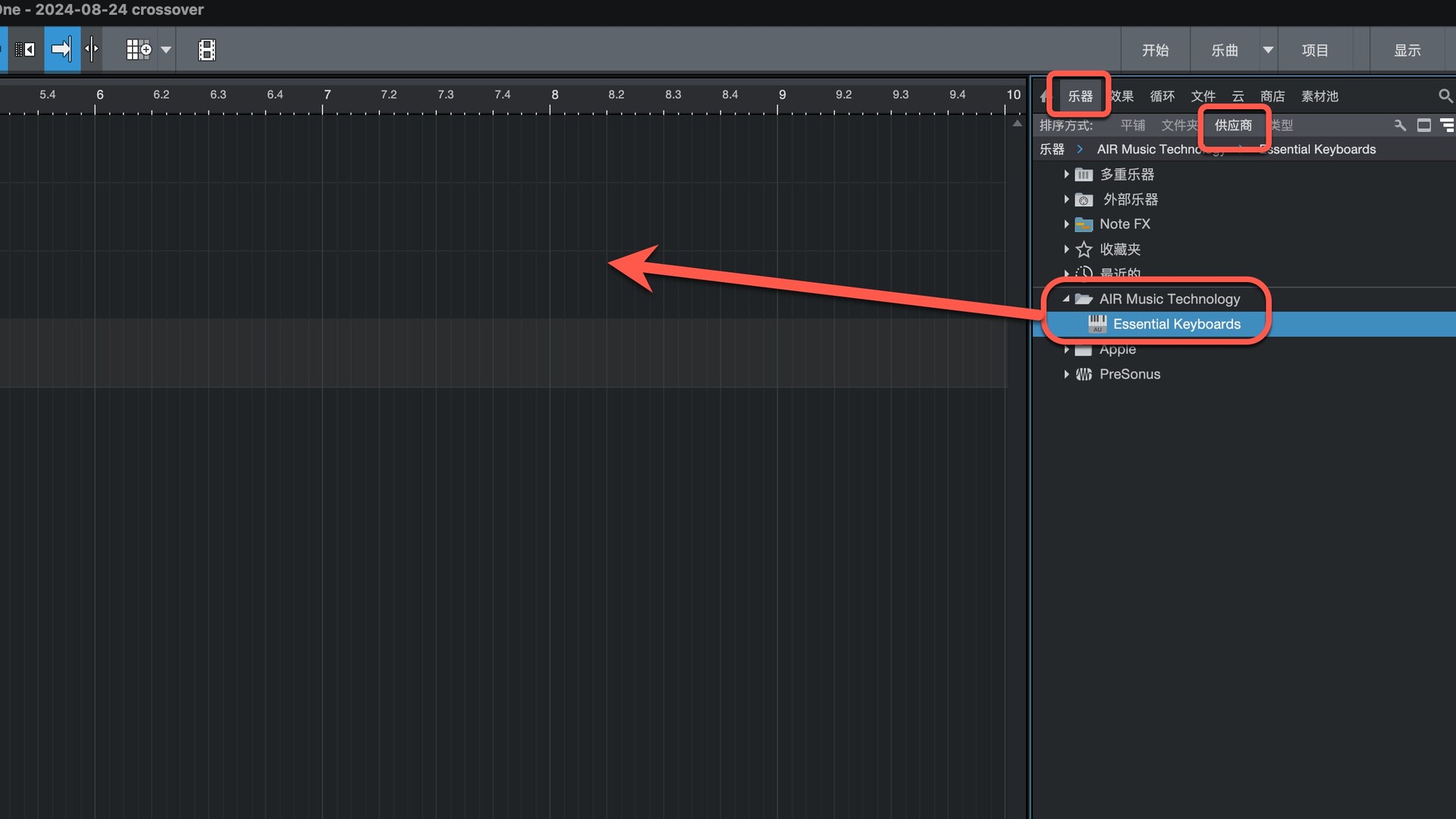Open the video player film icon
This screenshot has width=1456, height=819.
click(x=207, y=50)
